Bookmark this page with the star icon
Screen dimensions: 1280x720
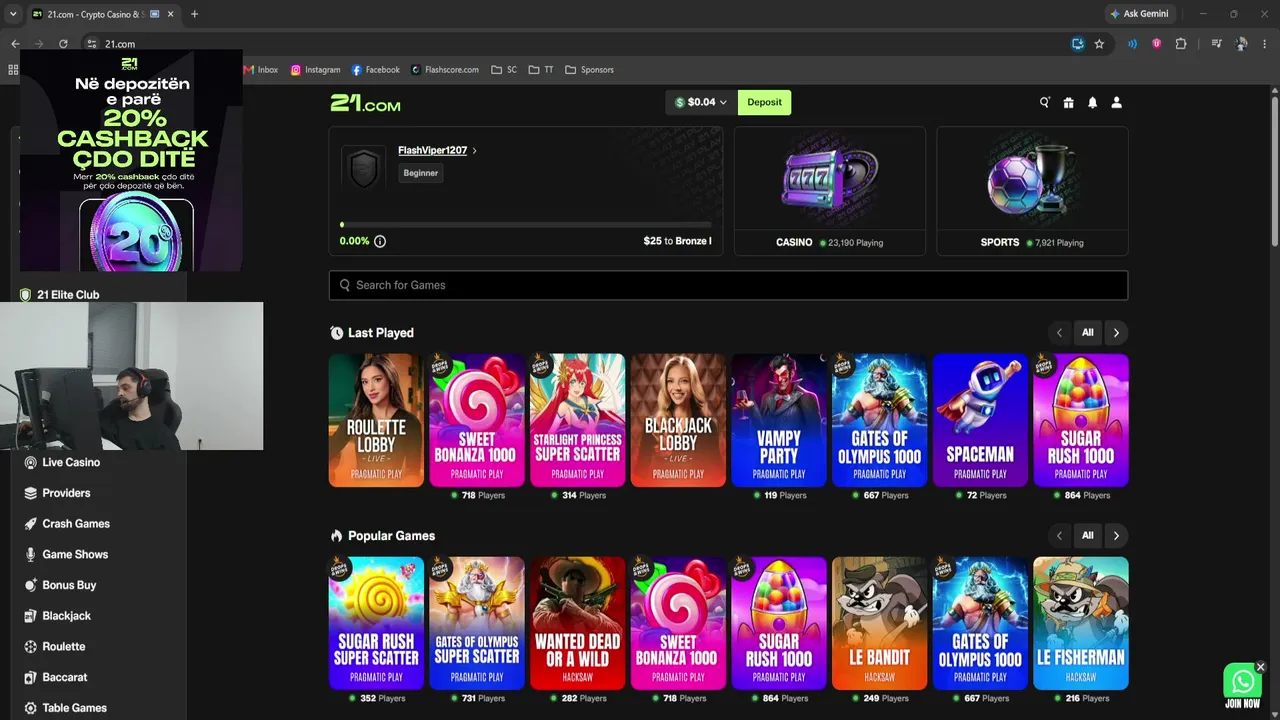click(1099, 44)
